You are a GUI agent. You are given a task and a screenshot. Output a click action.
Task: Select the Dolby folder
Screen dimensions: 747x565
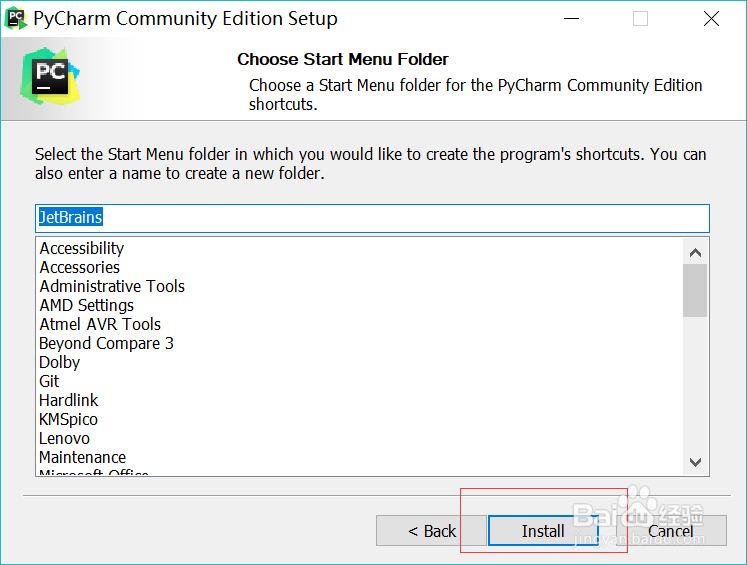[x=60, y=362]
